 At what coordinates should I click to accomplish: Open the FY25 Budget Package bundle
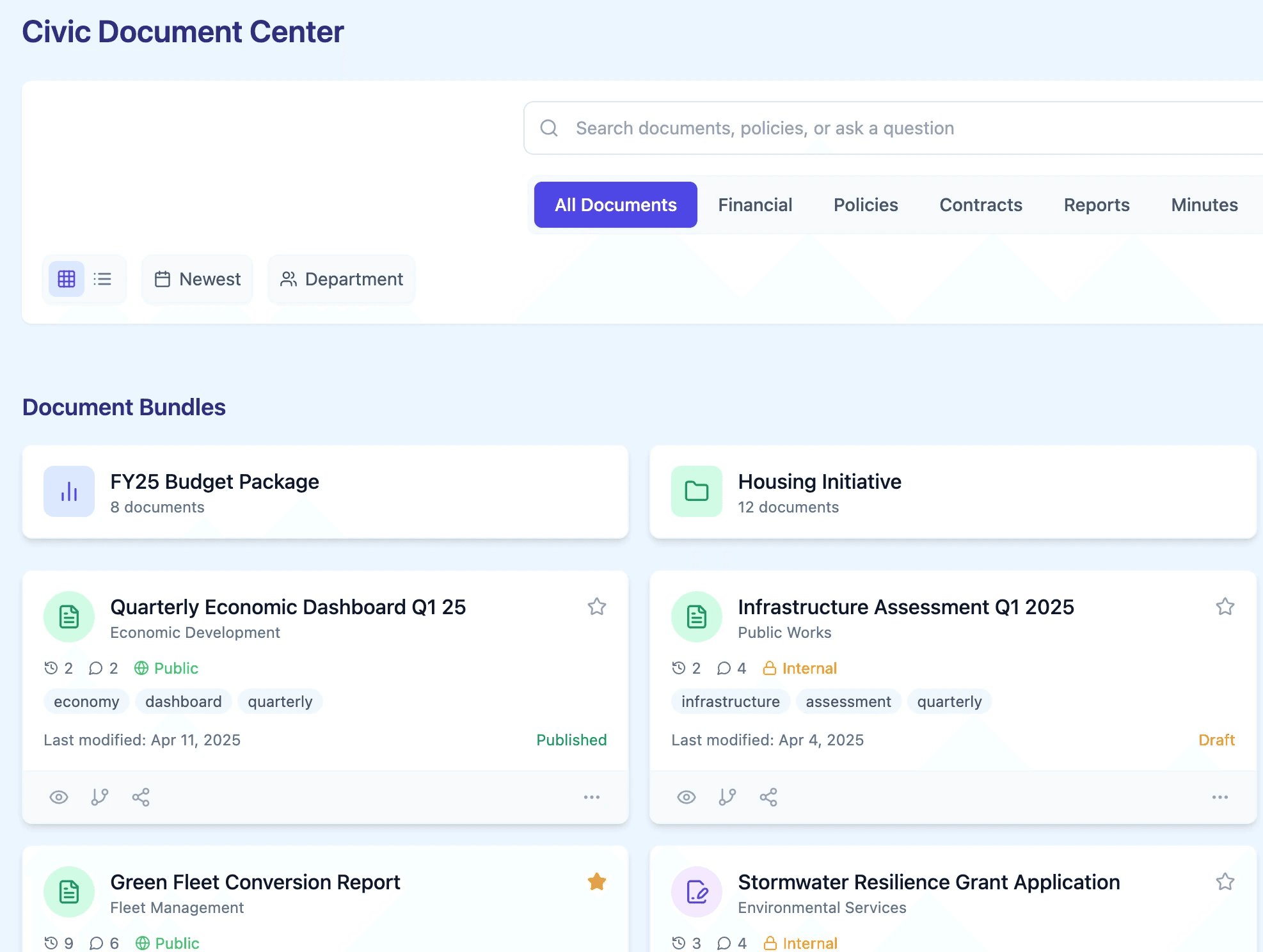(325, 492)
